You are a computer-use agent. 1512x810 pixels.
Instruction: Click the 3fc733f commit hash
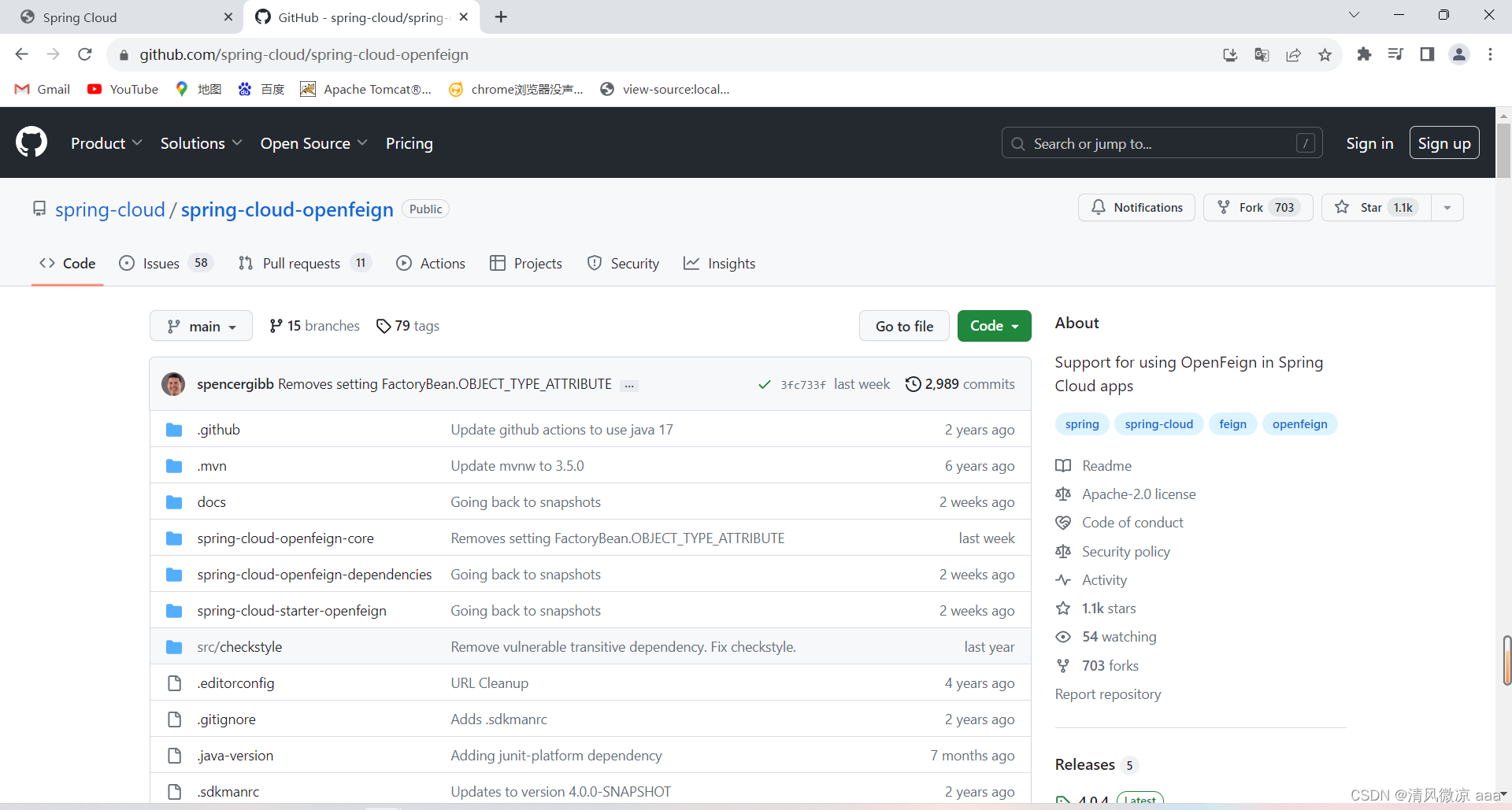pyautogui.click(x=802, y=385)
